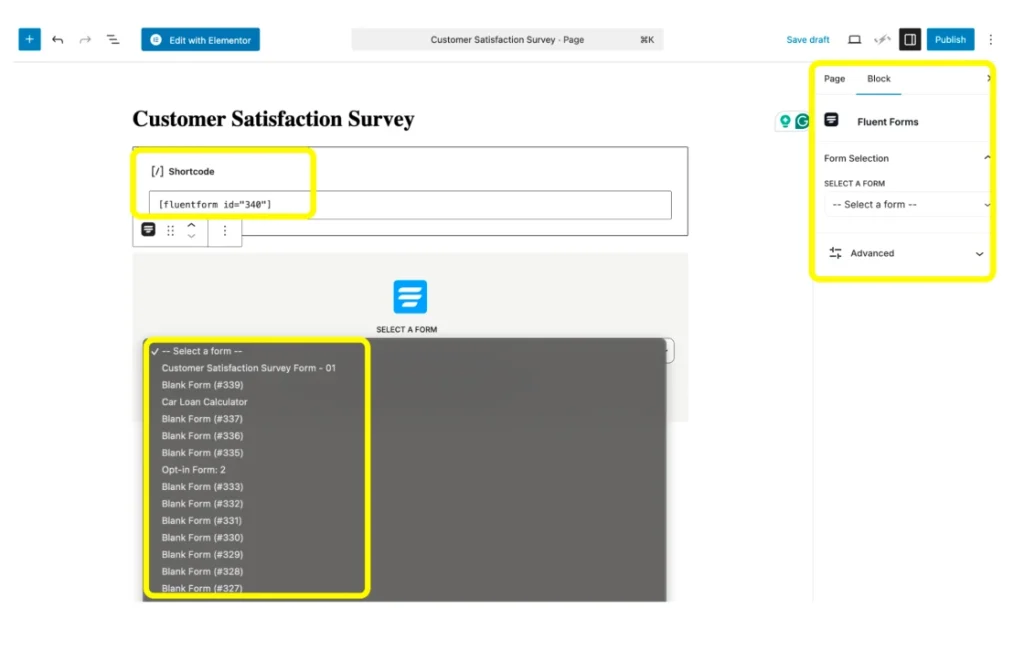The image size is (1024, 651).
Task: Click the blue Fluent Forms logo in block
Action: (x=410, y=297)
